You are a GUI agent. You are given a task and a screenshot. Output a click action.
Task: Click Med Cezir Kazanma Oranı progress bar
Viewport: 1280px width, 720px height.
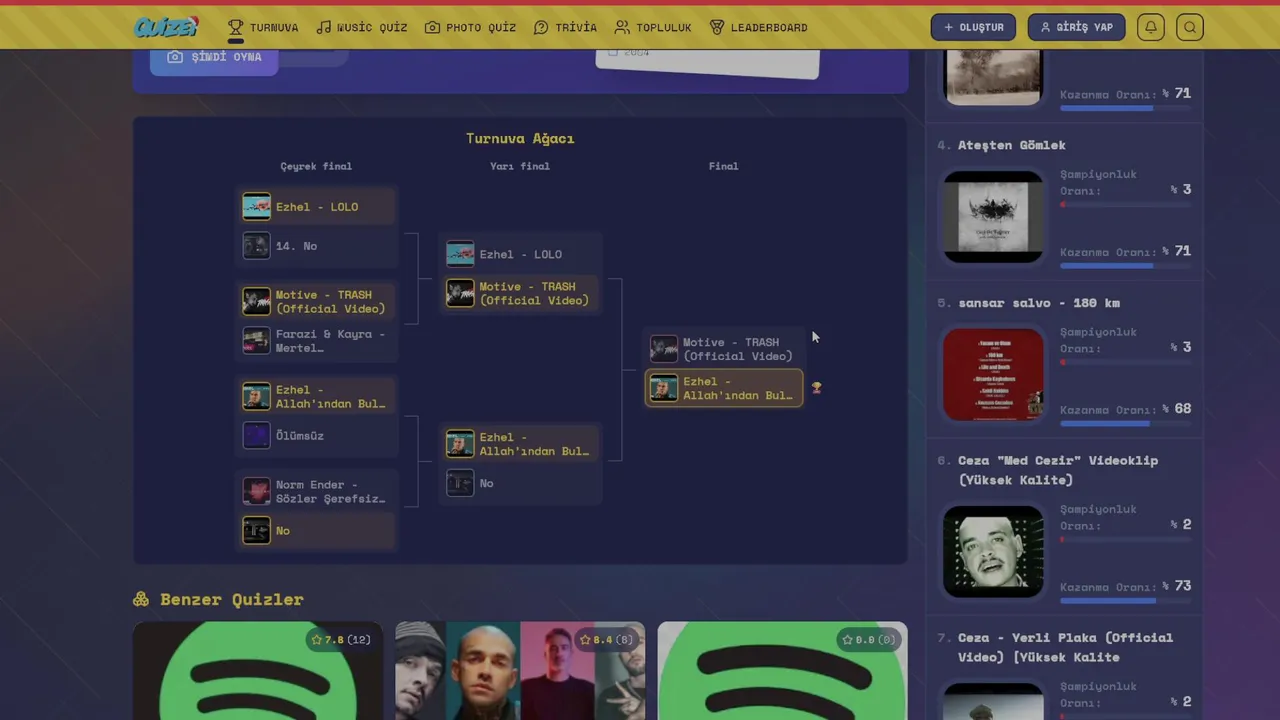point(1126,601)
